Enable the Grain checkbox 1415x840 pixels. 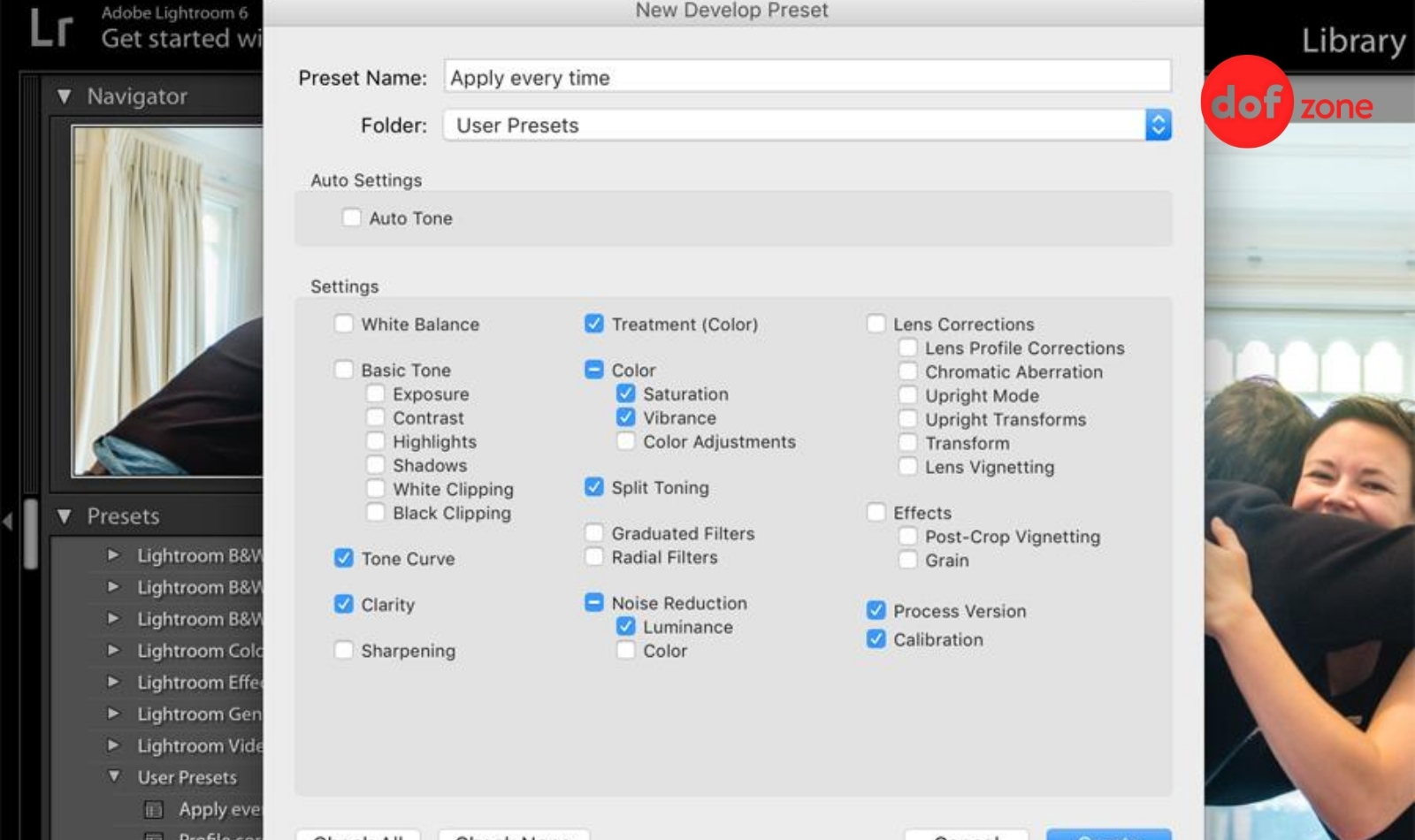pos(908,561)
